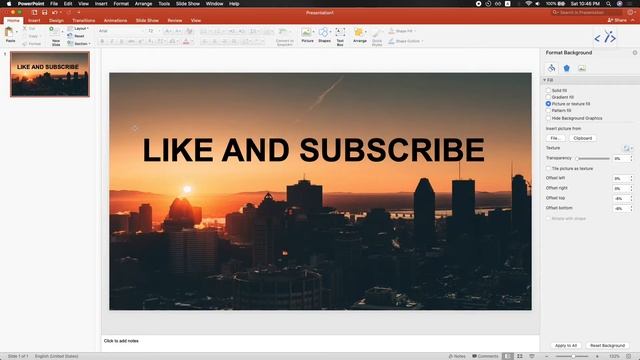Viewport: 640px width, 360px height.
Task: Open the Transitions ribbon tab
Action: click(x=84, y=20)
